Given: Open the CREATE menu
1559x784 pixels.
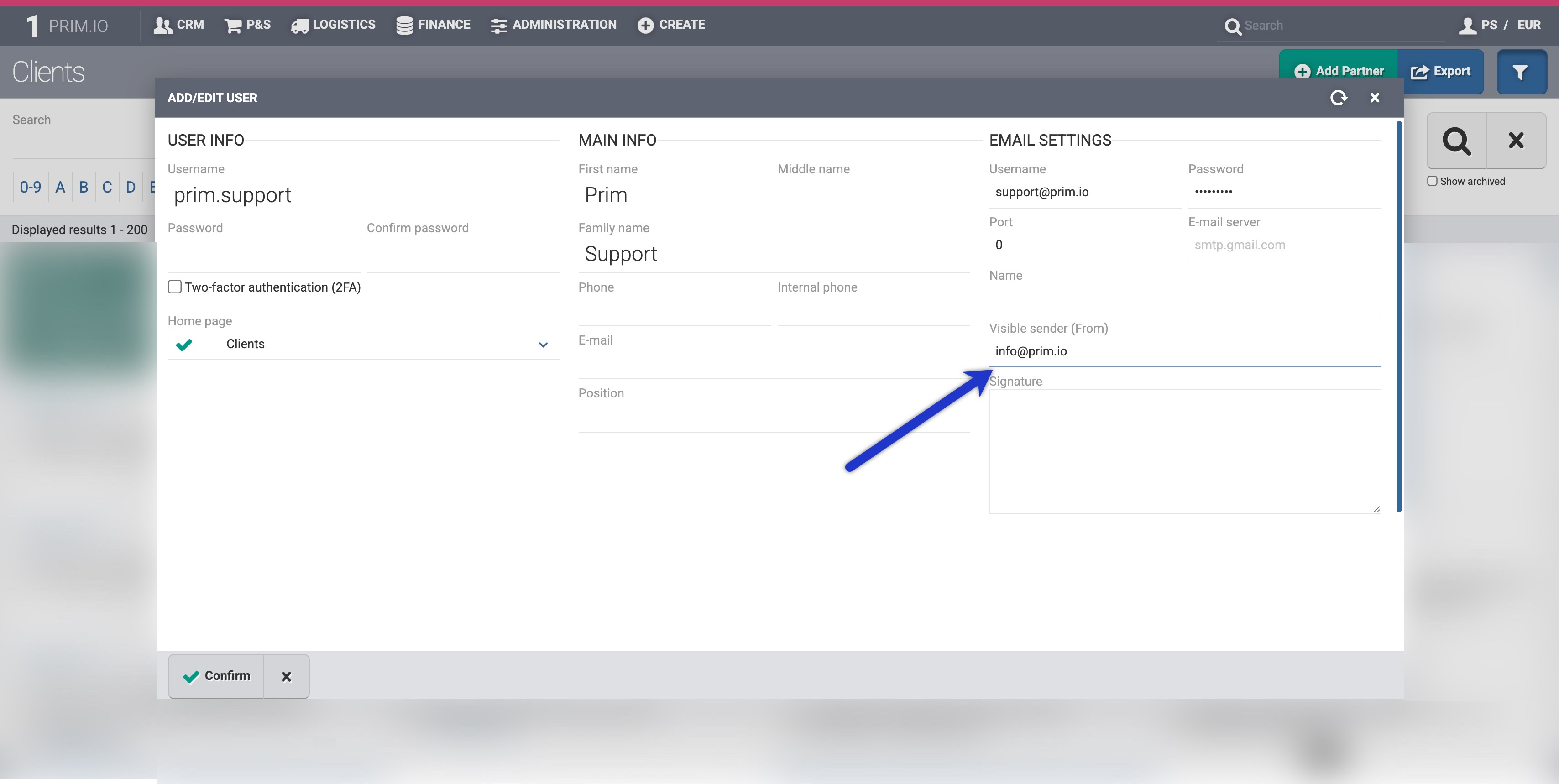Looking at the screenshot, I should pos(671,25).
